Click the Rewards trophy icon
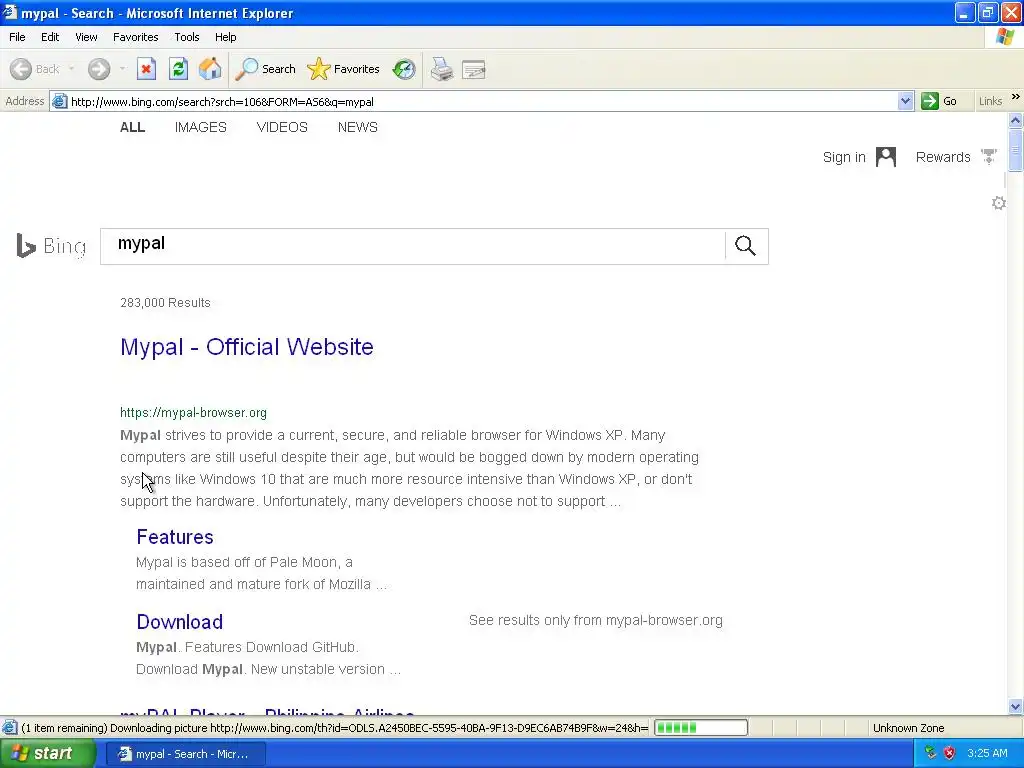The image size is (1024, 768). pos(989,157)
